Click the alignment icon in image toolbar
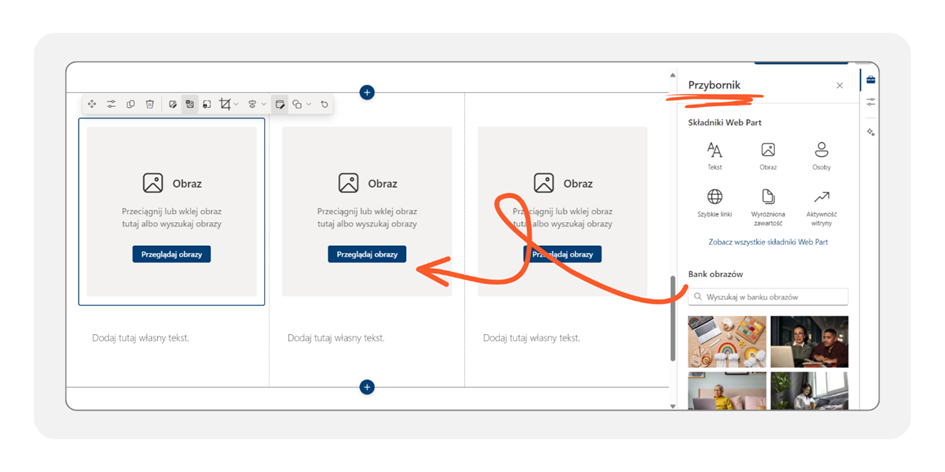This screenshot has height=472, width=945. click(253, 104)
